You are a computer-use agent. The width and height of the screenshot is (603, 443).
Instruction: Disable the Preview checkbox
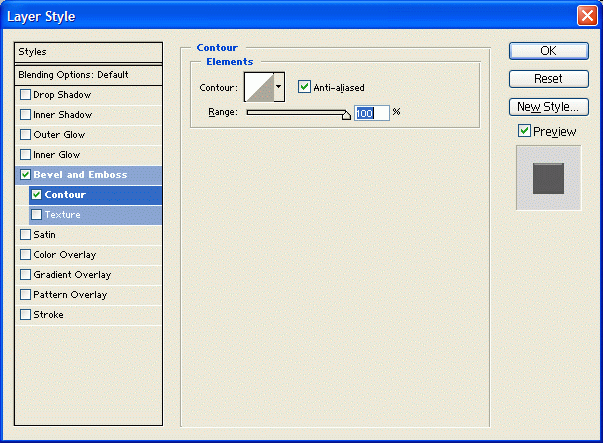pos(524,131)
